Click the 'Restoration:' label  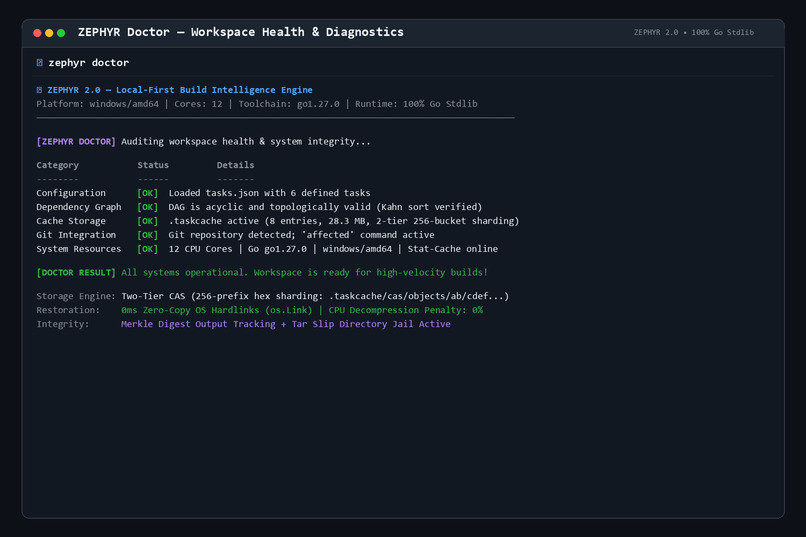pyautogui.click(x=68, y=310)
